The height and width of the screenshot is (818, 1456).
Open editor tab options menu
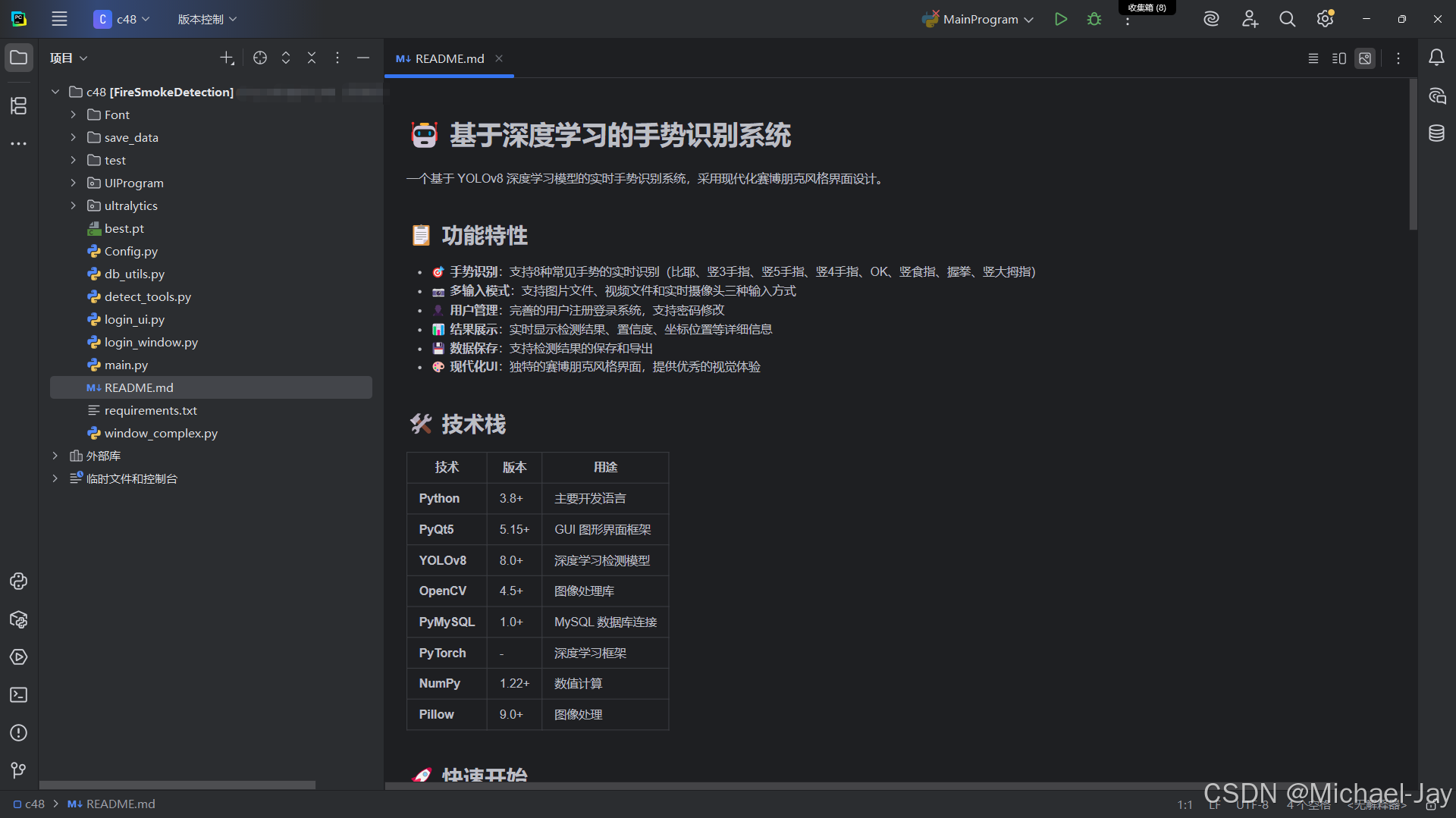coord(1398,58)
